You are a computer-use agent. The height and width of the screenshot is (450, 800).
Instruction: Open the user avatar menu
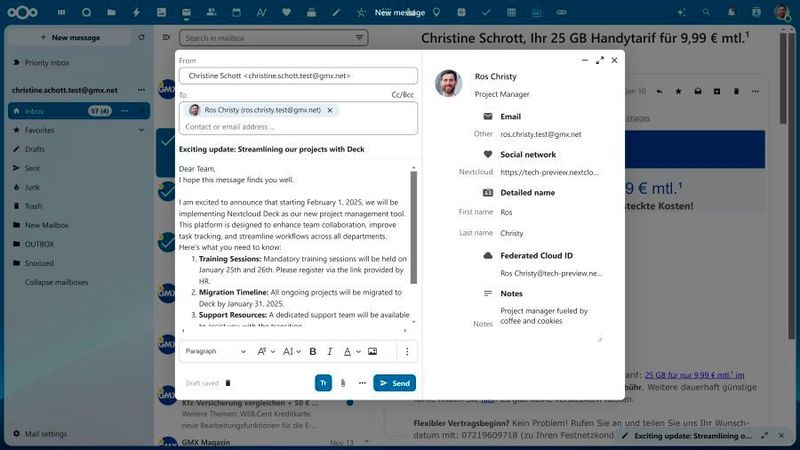(x=781, y=12)
